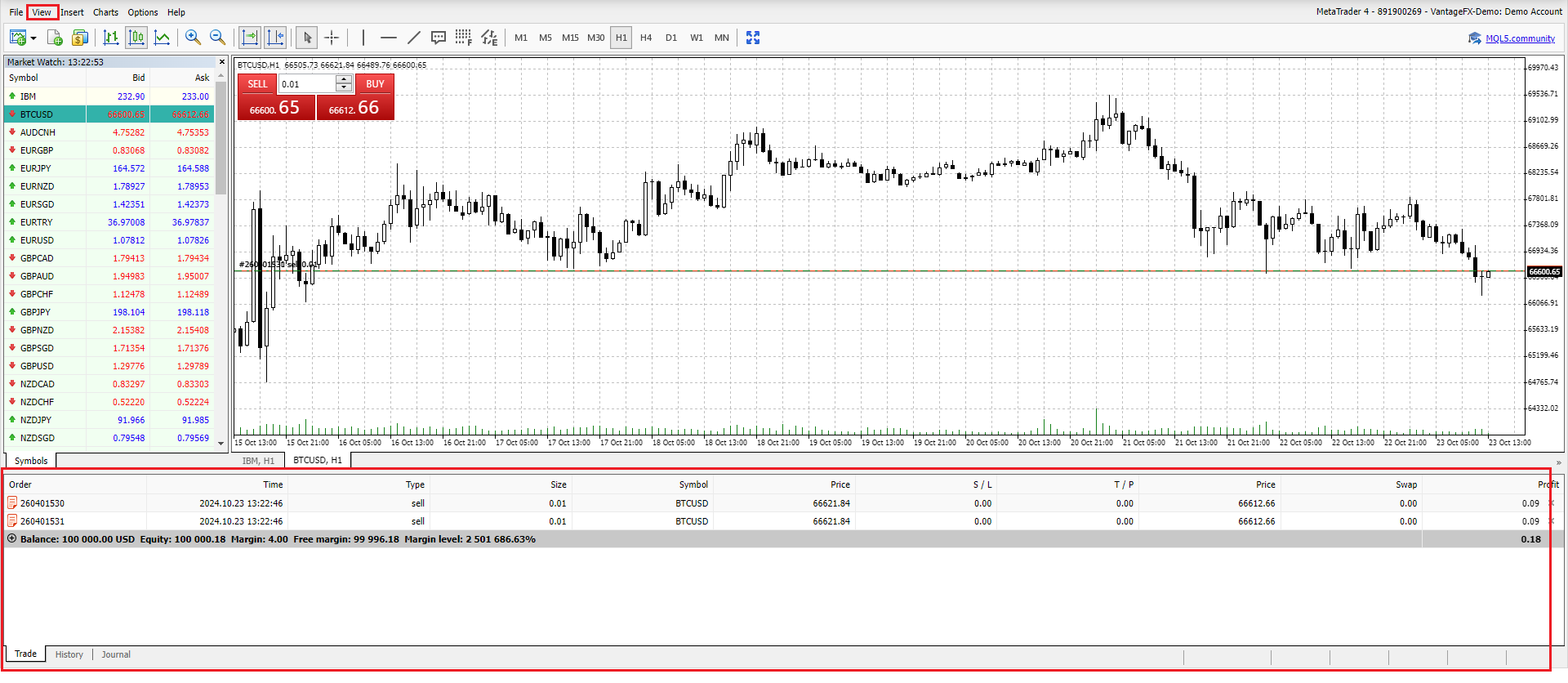Switch to the History tab

click(x=69, y=654)
